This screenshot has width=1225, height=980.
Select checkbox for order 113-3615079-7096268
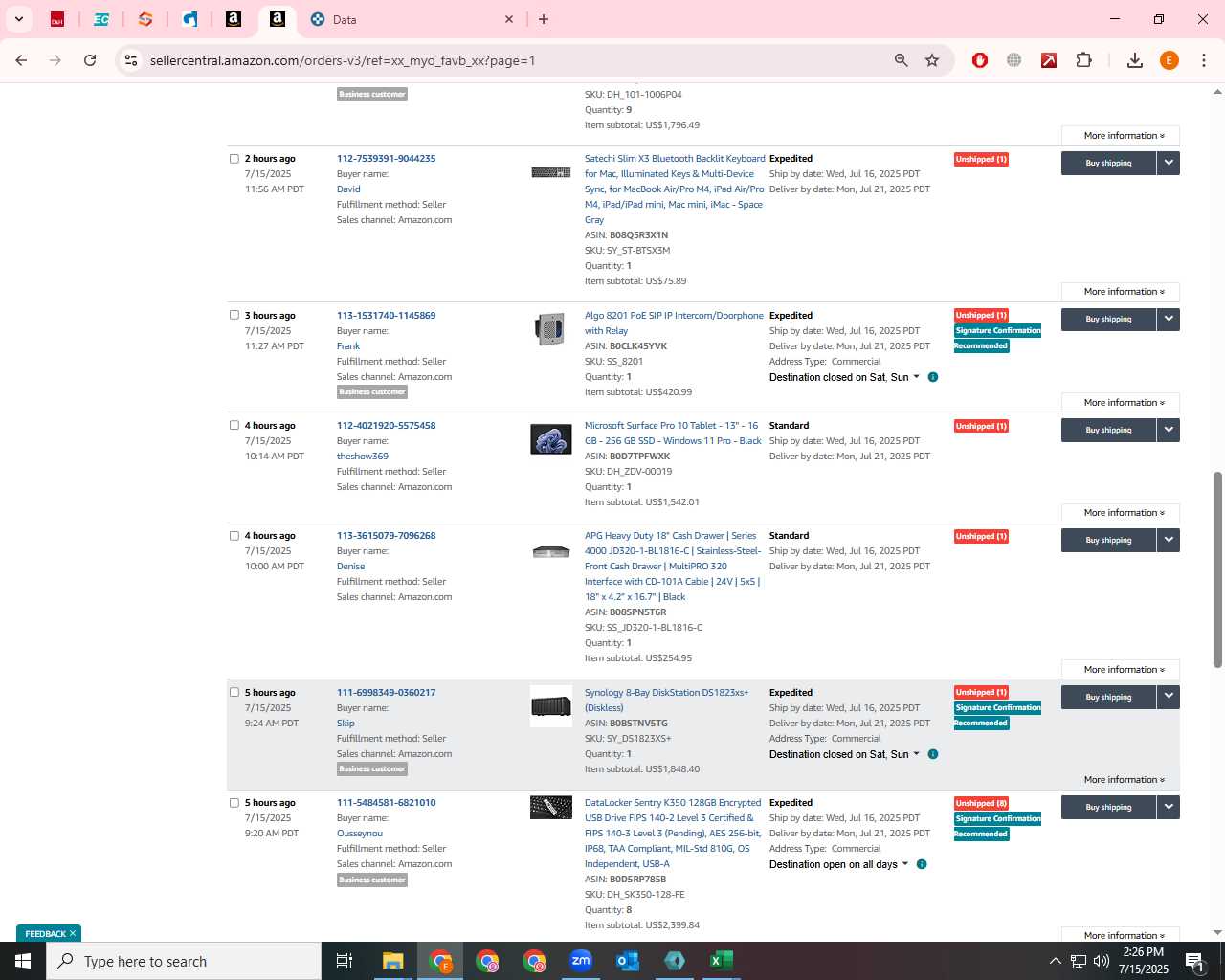[x=234, y=536]
